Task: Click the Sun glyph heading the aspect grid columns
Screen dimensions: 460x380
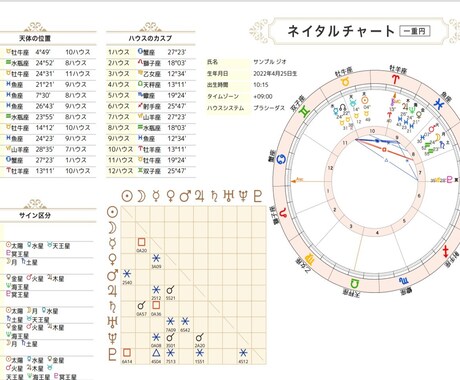Action: (127, 196)
